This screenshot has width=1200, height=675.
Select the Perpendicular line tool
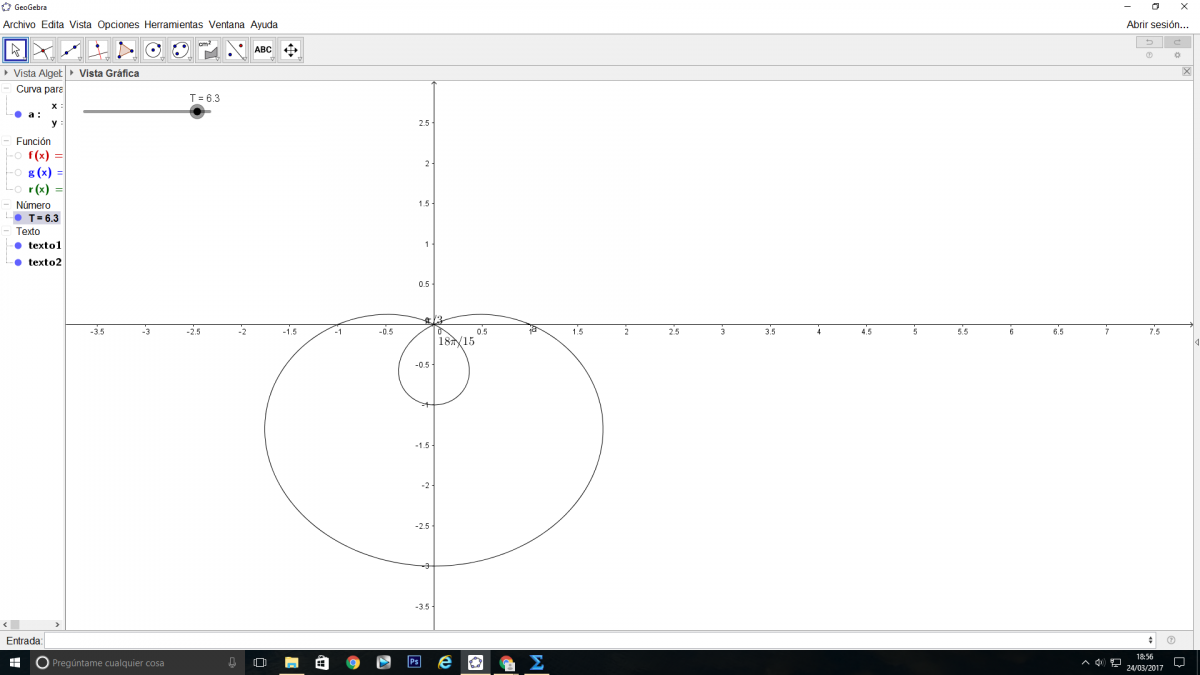98,50
